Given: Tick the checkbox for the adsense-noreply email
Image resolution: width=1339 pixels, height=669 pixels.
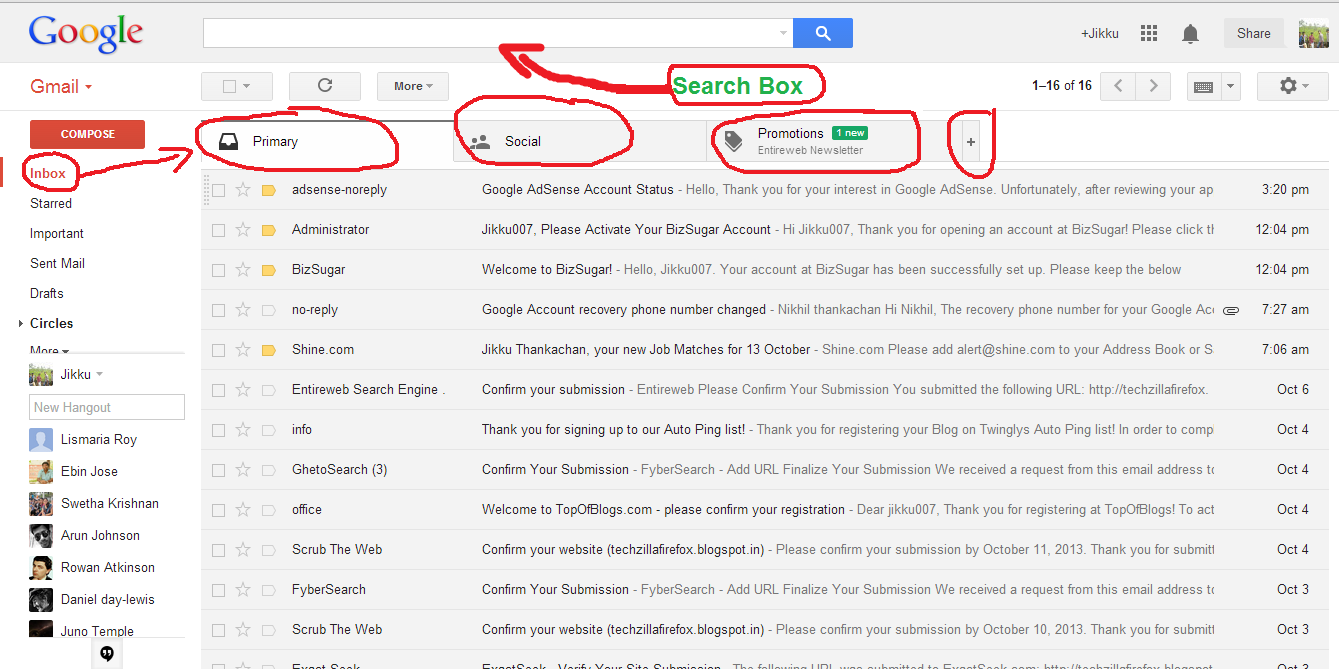Looking at the screenshot, I should coord(218,190).
